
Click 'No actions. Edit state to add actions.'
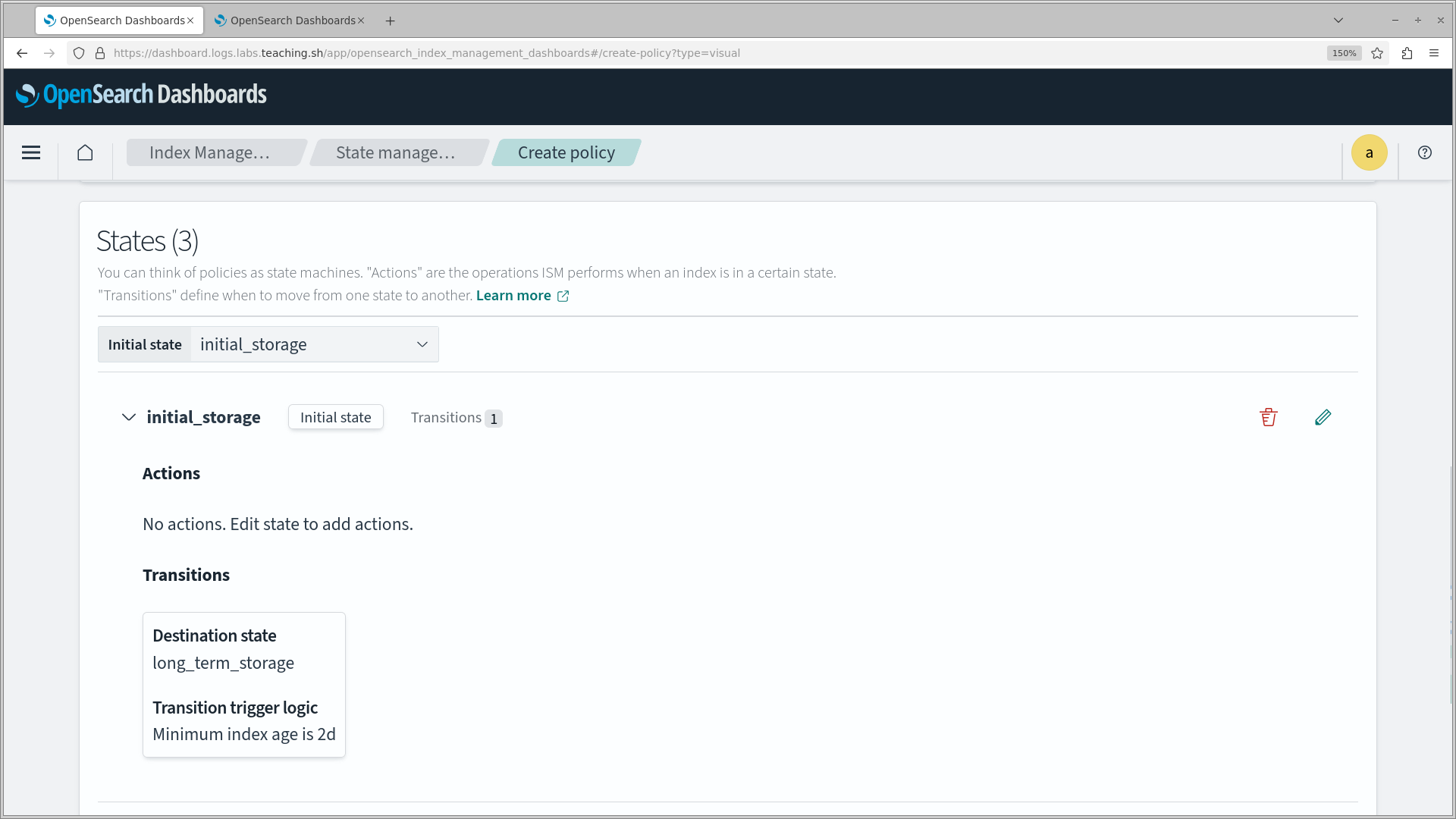pos(278,524)
